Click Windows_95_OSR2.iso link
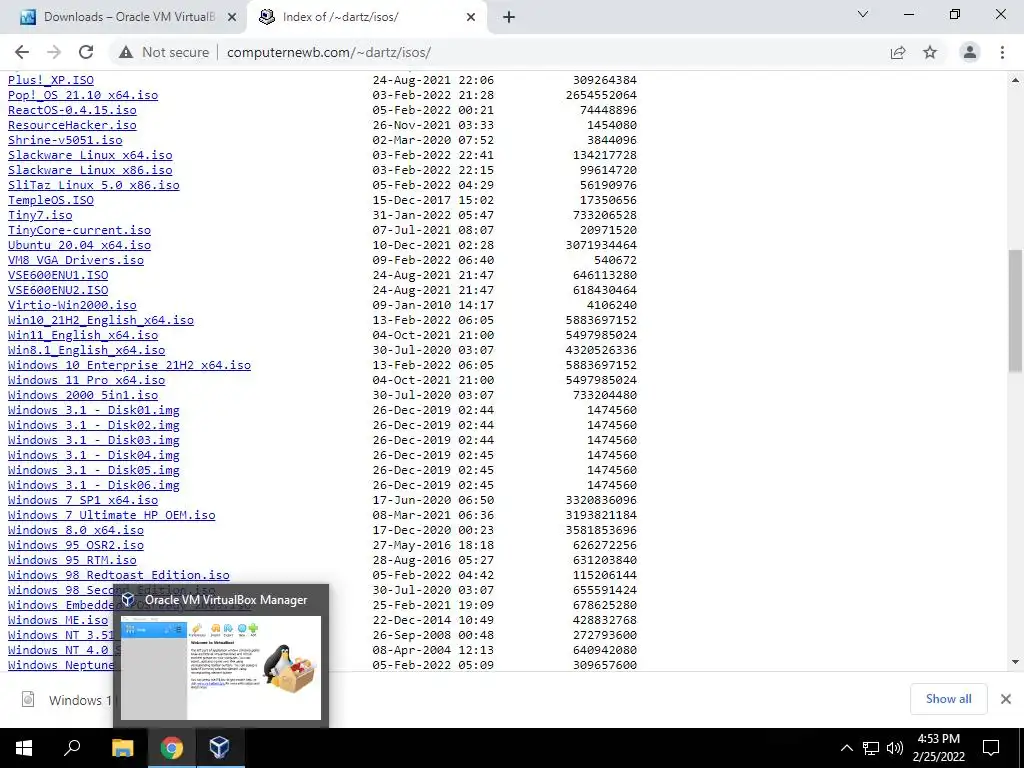This screenshot has height=768, width=1024. click(76, 545)
